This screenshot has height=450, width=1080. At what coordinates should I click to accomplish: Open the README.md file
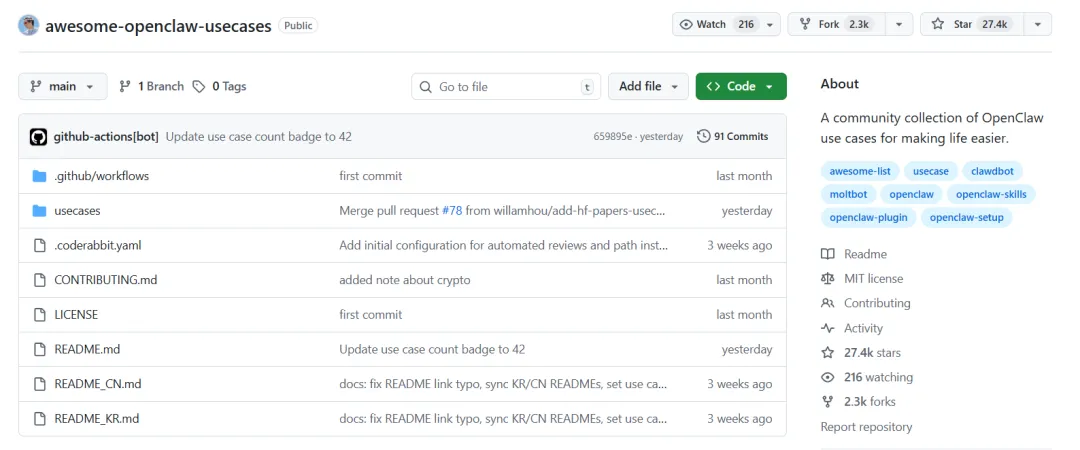[x=87, y=349]
